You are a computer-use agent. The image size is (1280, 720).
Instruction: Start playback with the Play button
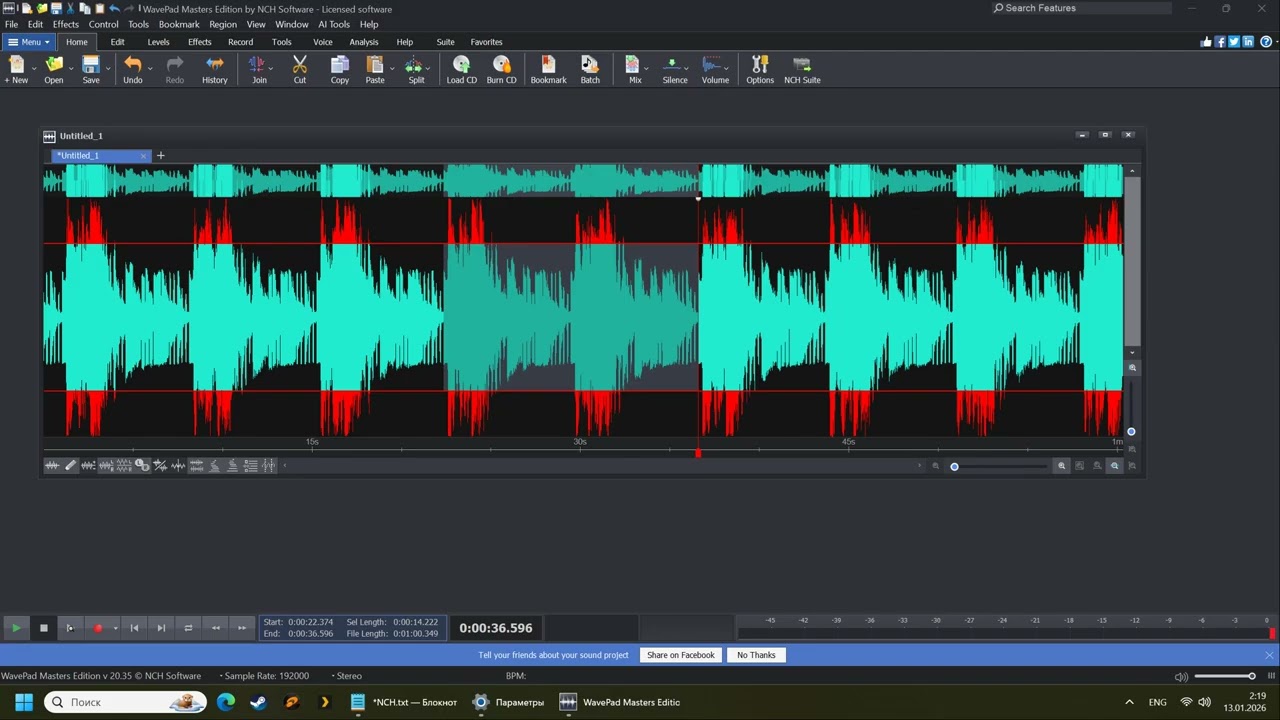pyautogui.click(x=16, y=628)
